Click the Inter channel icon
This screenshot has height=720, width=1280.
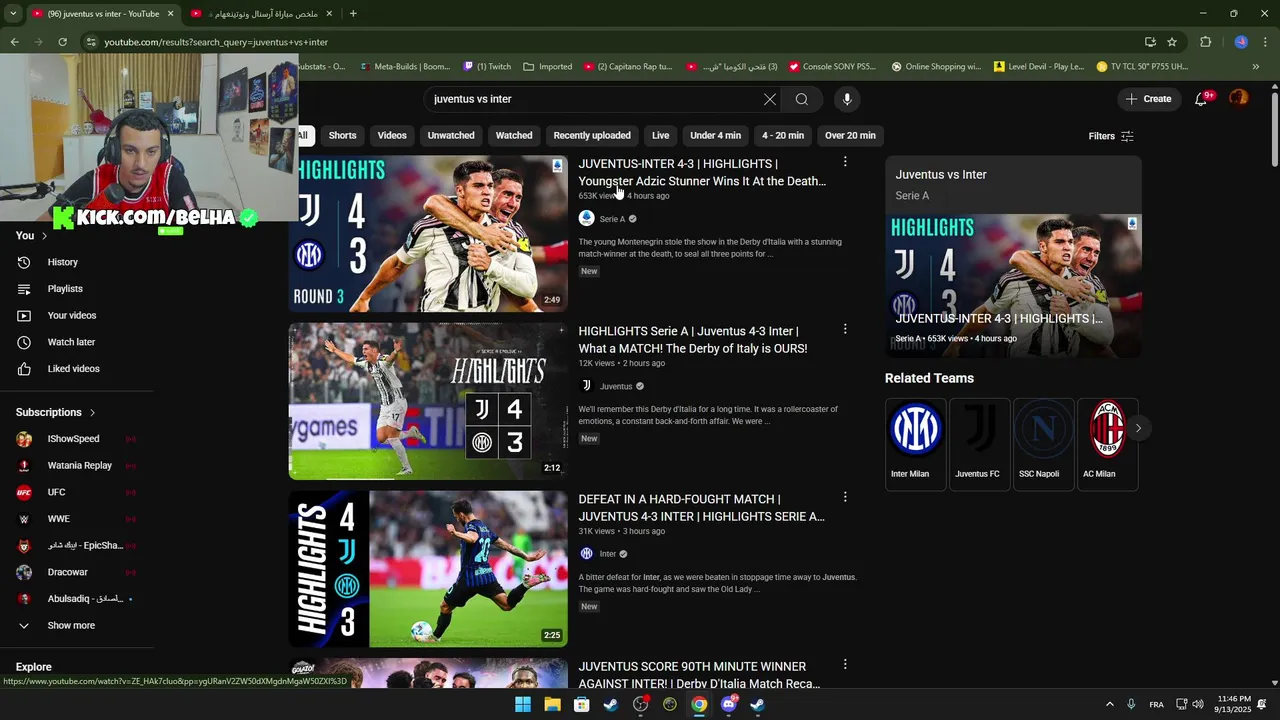[587, 553]
